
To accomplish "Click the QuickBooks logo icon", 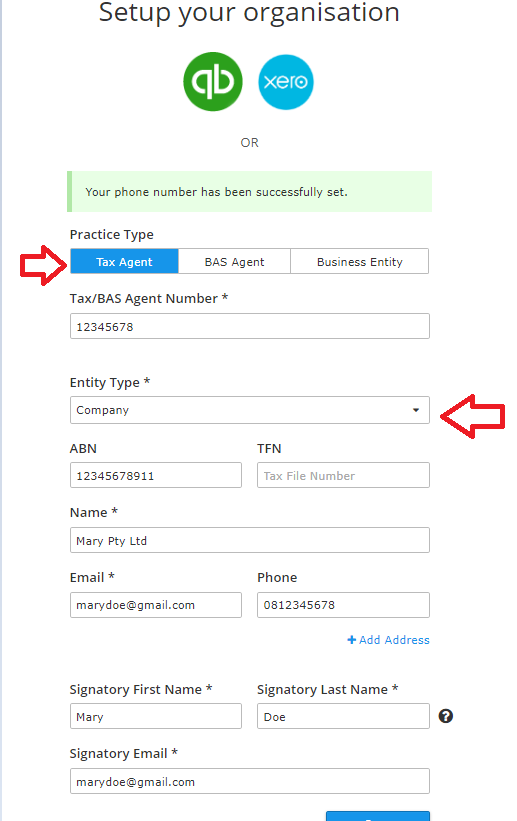I will (213, 82).
